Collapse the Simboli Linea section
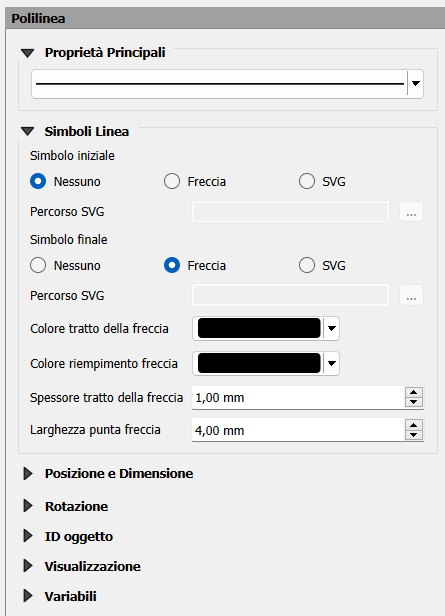445x616 pixels. 28,132
